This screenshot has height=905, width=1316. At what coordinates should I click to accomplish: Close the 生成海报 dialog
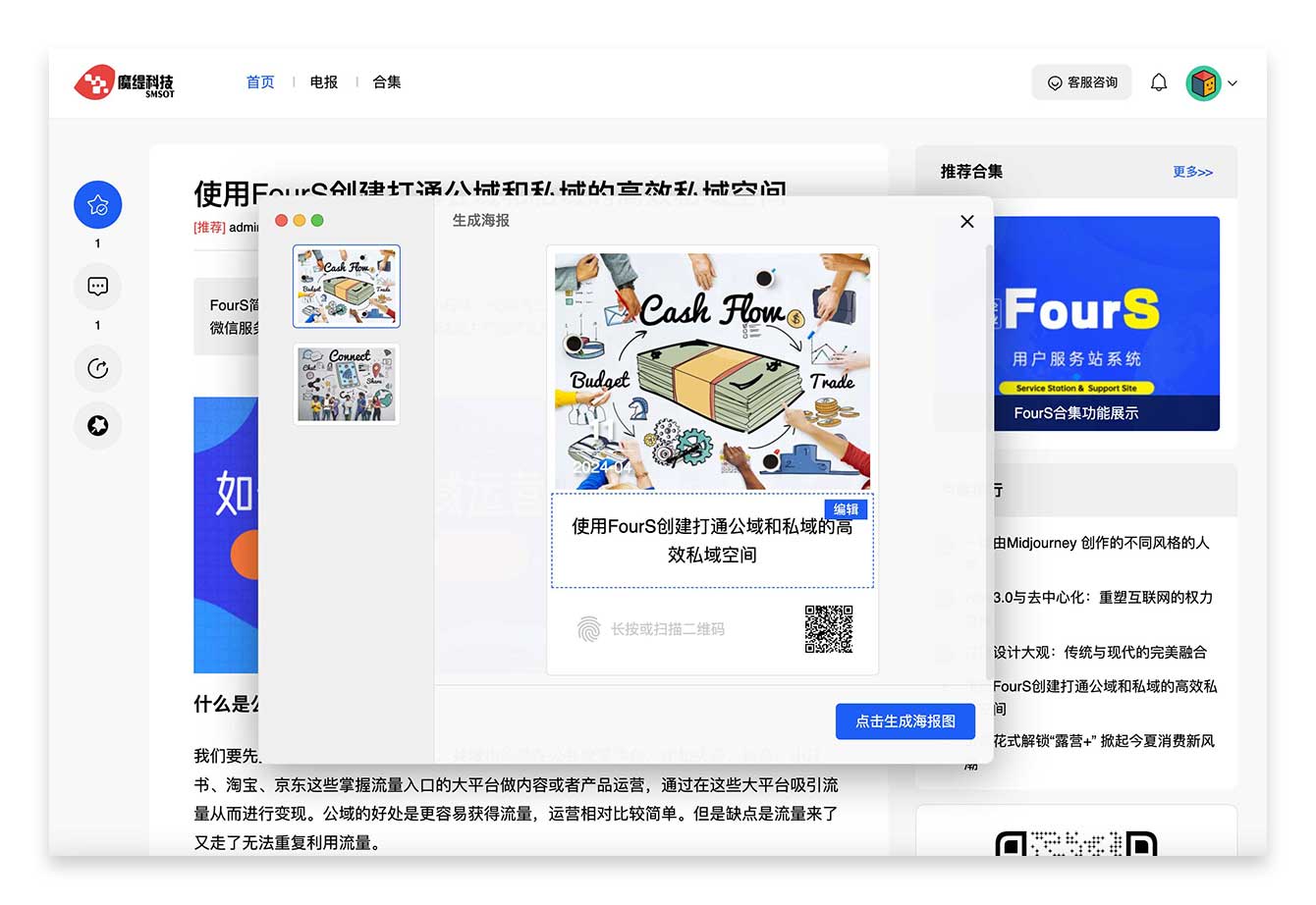point(967,222)
